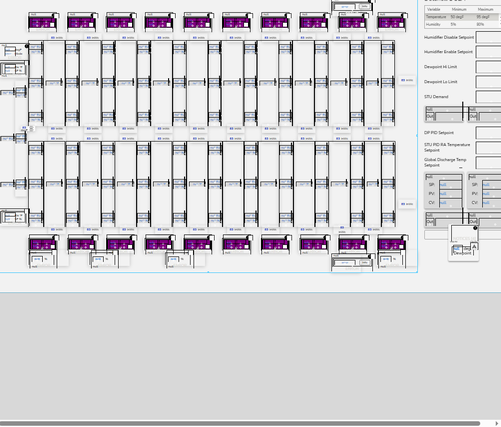Select the last purple unit in top row
This screenshot has width=501, height=427.
tap(392, 23)
